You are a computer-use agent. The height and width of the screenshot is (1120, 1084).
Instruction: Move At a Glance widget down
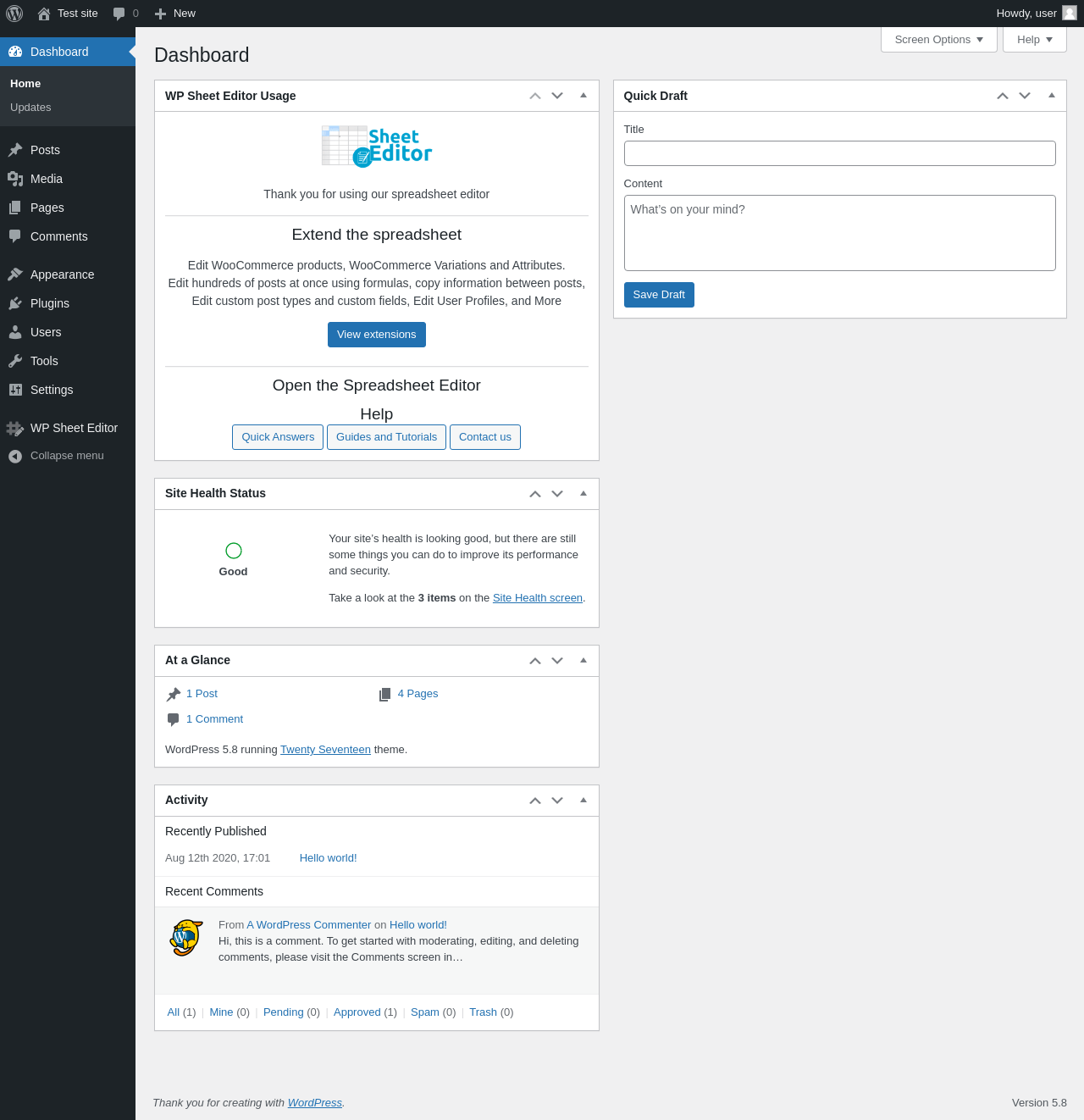click(557, 660)
